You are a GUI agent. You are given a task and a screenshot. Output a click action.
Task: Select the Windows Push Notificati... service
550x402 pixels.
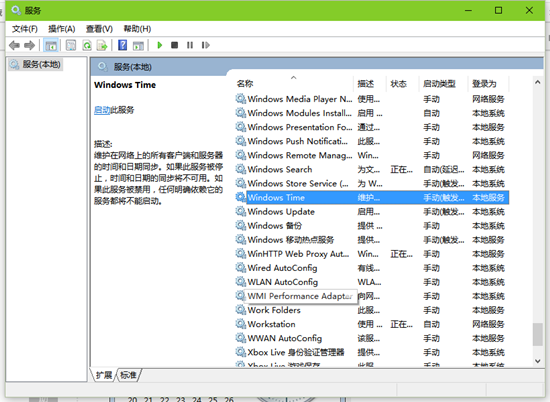[372, 141]
